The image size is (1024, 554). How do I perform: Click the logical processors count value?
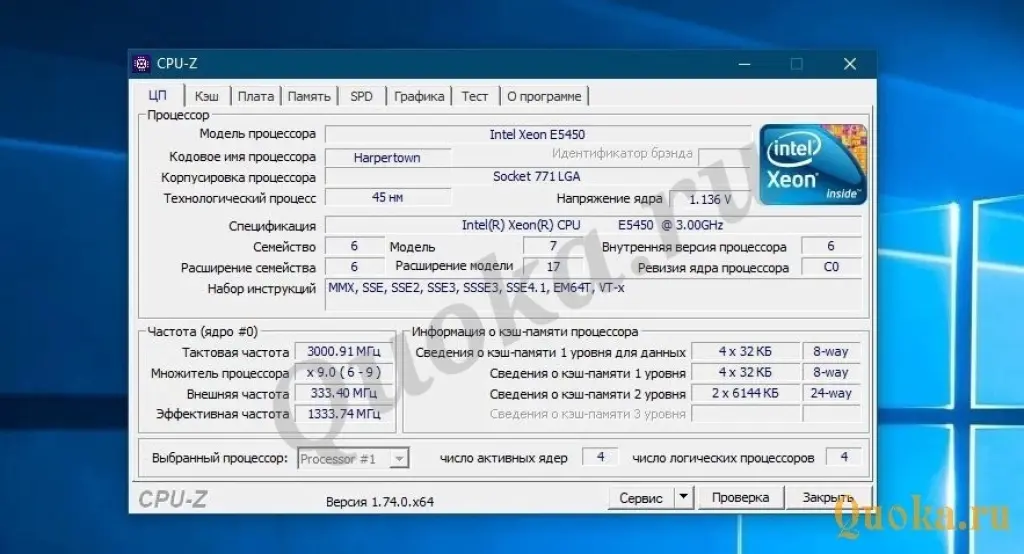click(844, 457)
